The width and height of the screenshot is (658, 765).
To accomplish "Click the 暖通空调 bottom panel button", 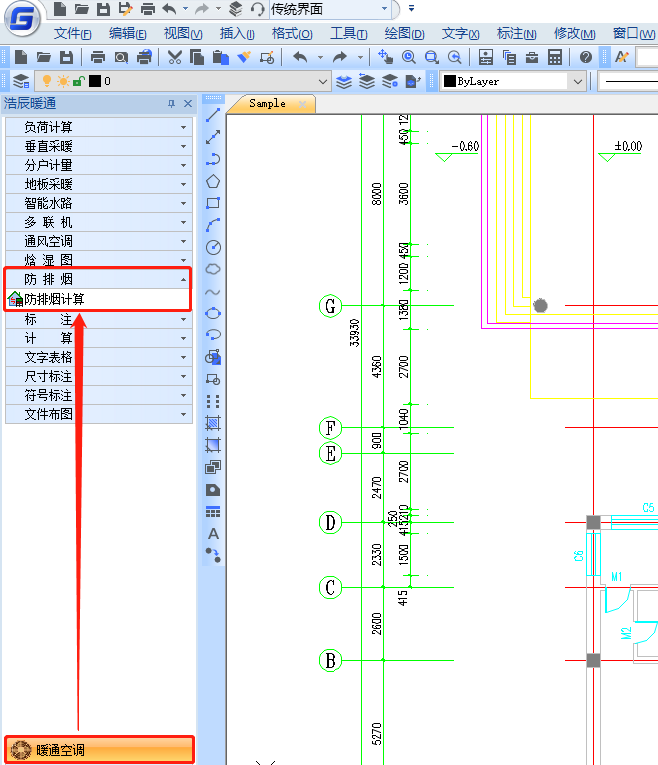I will coord(100,750).
